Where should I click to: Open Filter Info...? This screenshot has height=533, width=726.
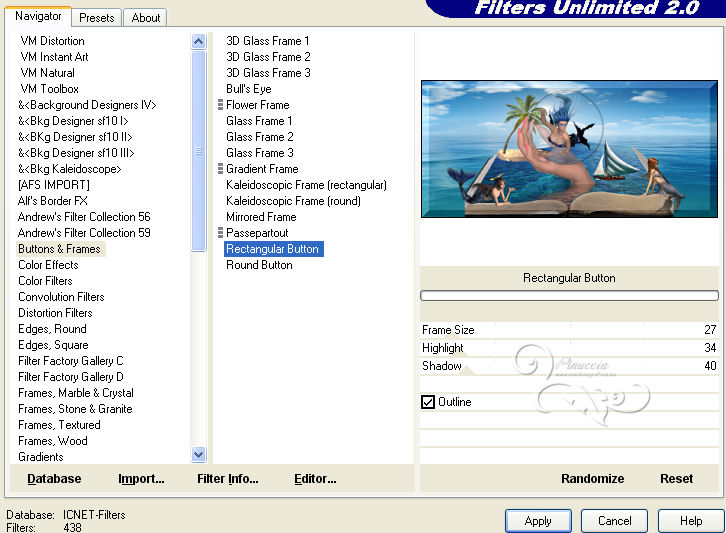click(228, 478)
